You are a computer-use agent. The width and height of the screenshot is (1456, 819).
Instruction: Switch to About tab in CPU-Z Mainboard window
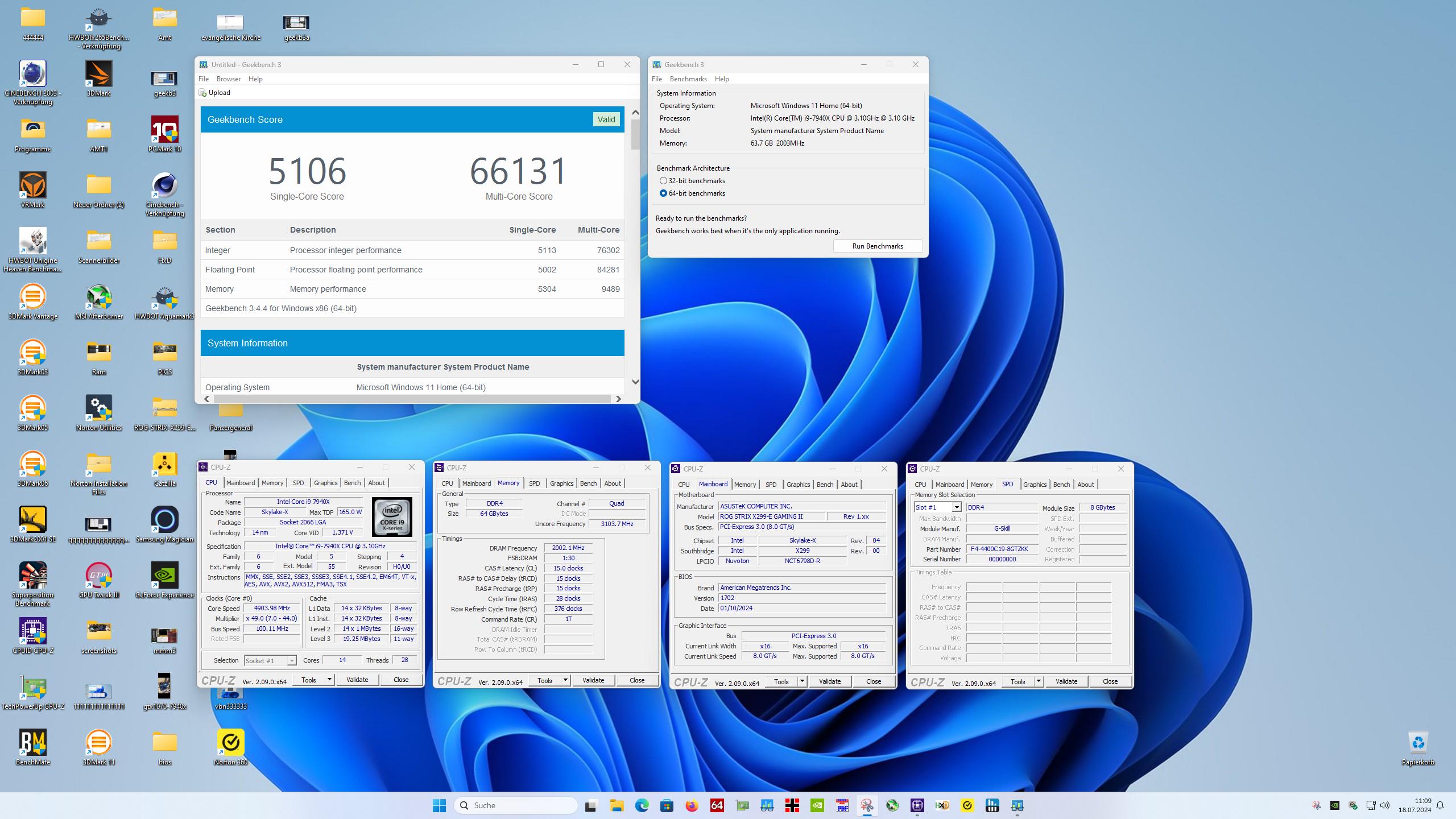click(849, 485)
